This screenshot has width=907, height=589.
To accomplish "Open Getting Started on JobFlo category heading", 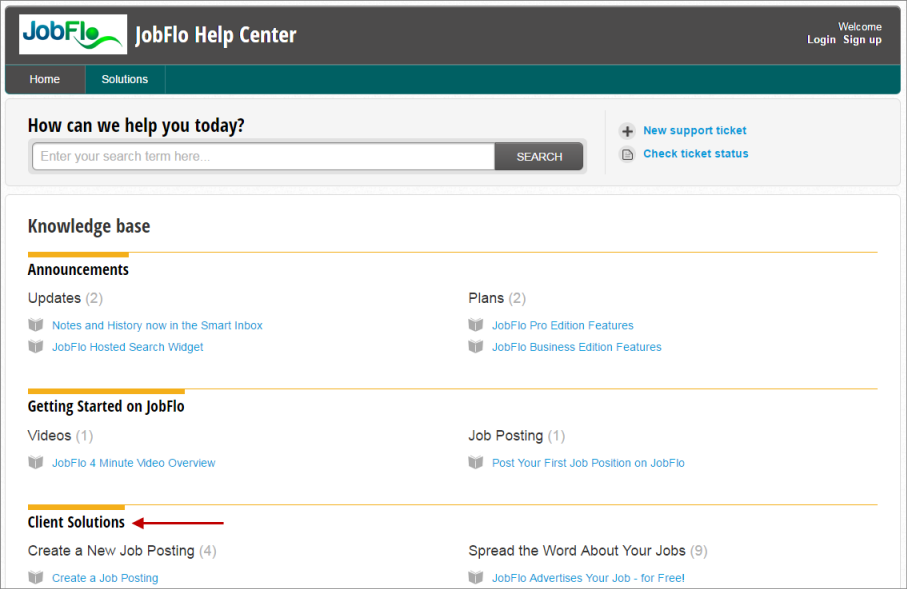I will 106,406.
